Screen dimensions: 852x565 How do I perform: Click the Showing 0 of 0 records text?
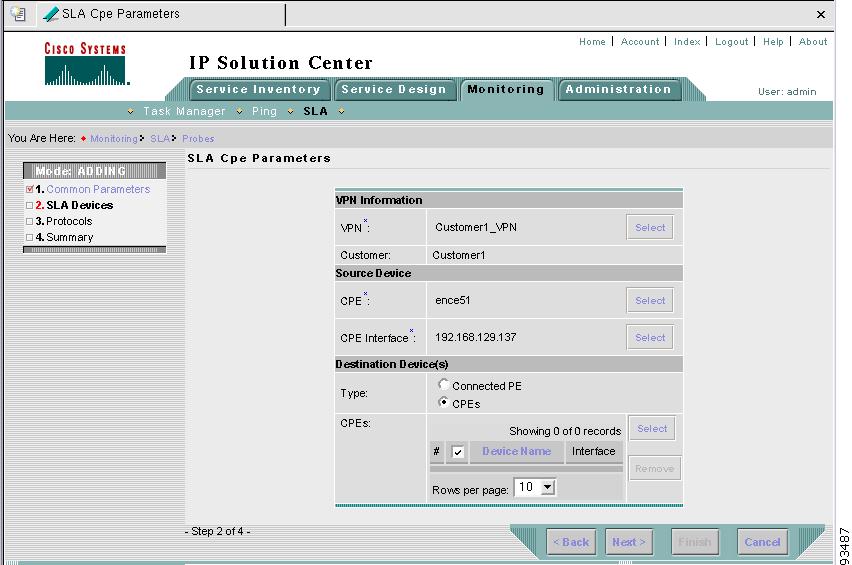[565, 431]
